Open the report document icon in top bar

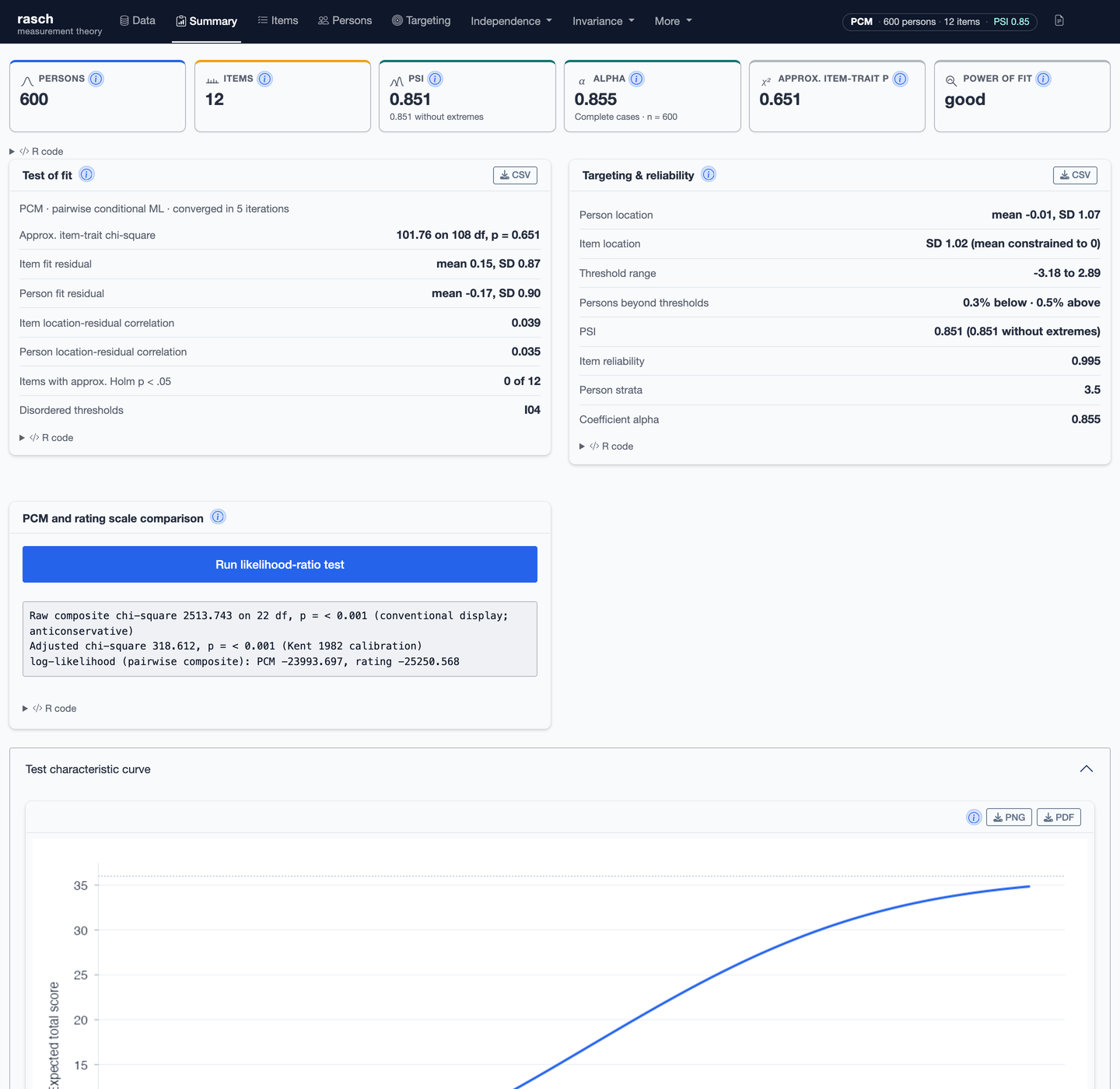[x=1059, y=21]
